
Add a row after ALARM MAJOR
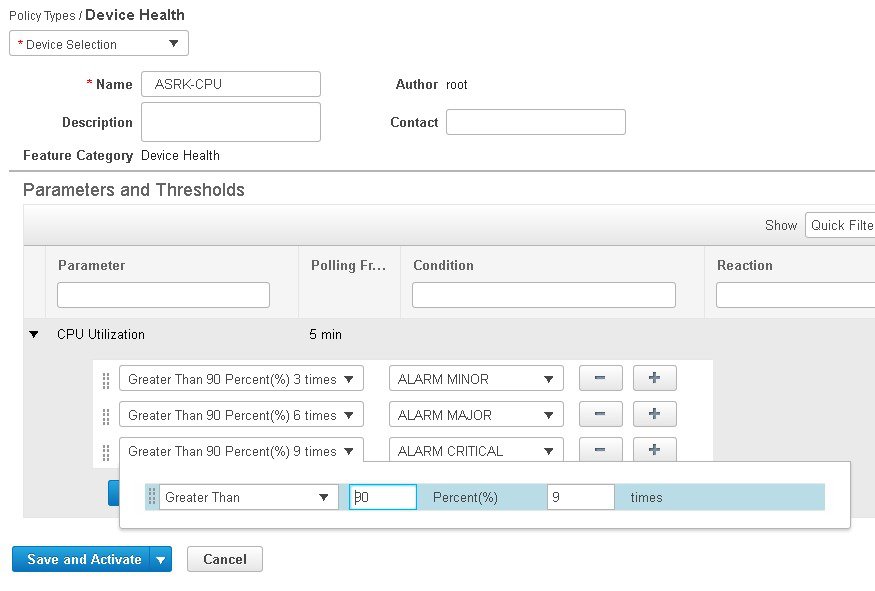coord(655,415)
